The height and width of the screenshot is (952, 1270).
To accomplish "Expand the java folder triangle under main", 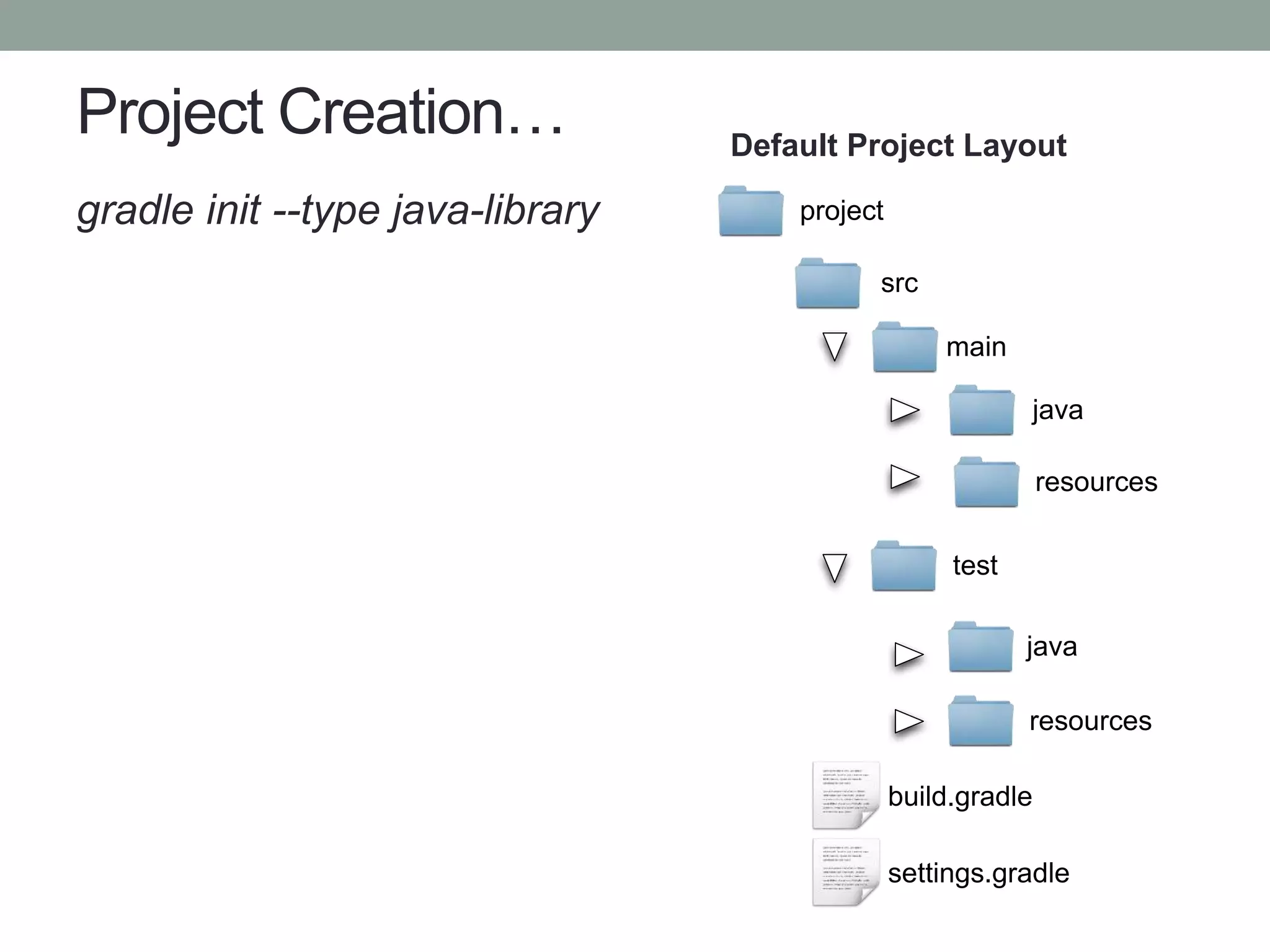I will click(905, 410).
